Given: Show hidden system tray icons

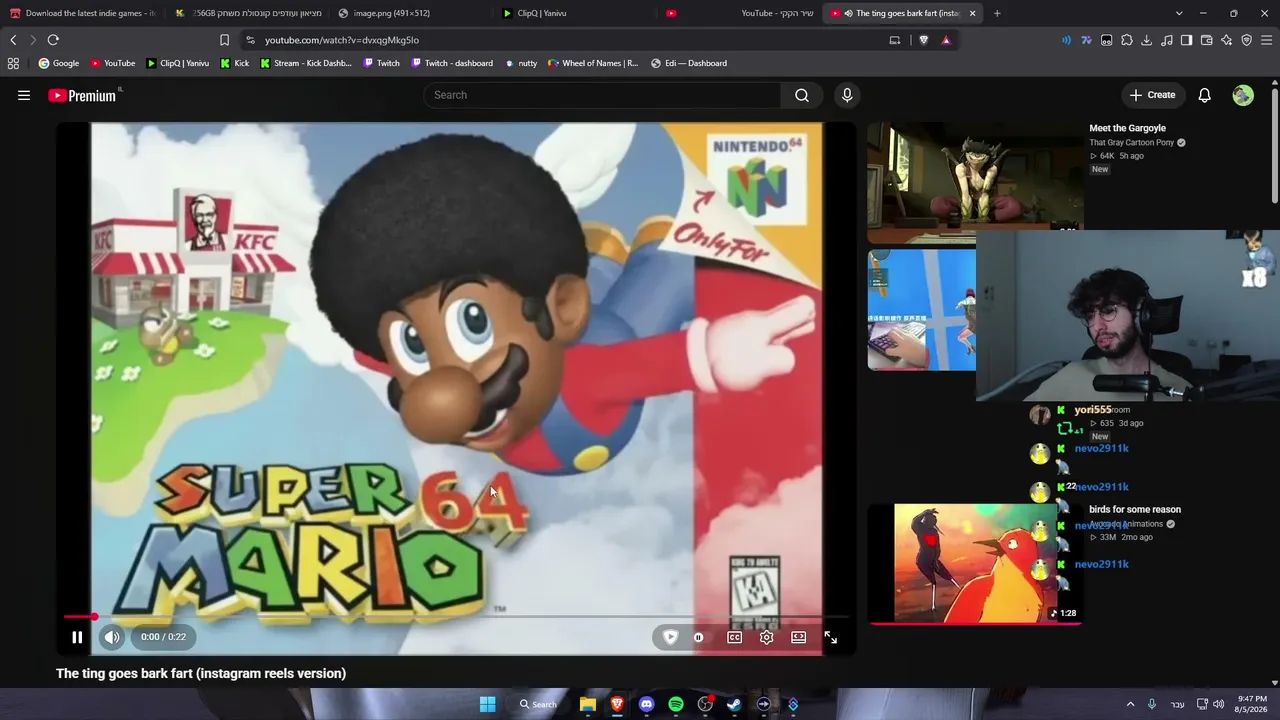Looking at the screenshot, I should (x=1130, y=704).
